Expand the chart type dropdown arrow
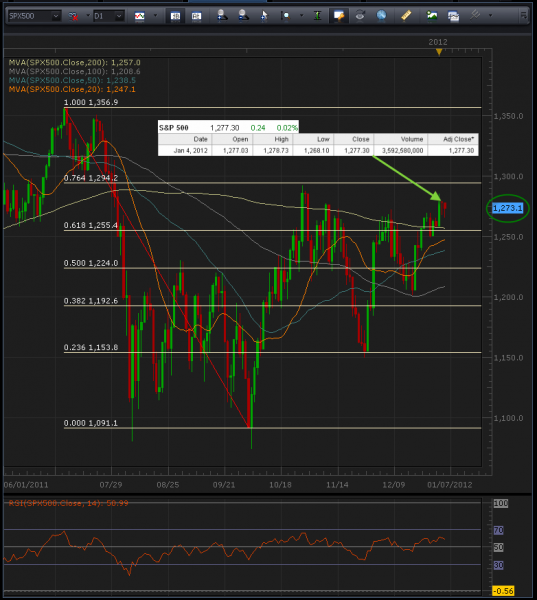This screenshot has width=537, height=600. coord(155,16)
